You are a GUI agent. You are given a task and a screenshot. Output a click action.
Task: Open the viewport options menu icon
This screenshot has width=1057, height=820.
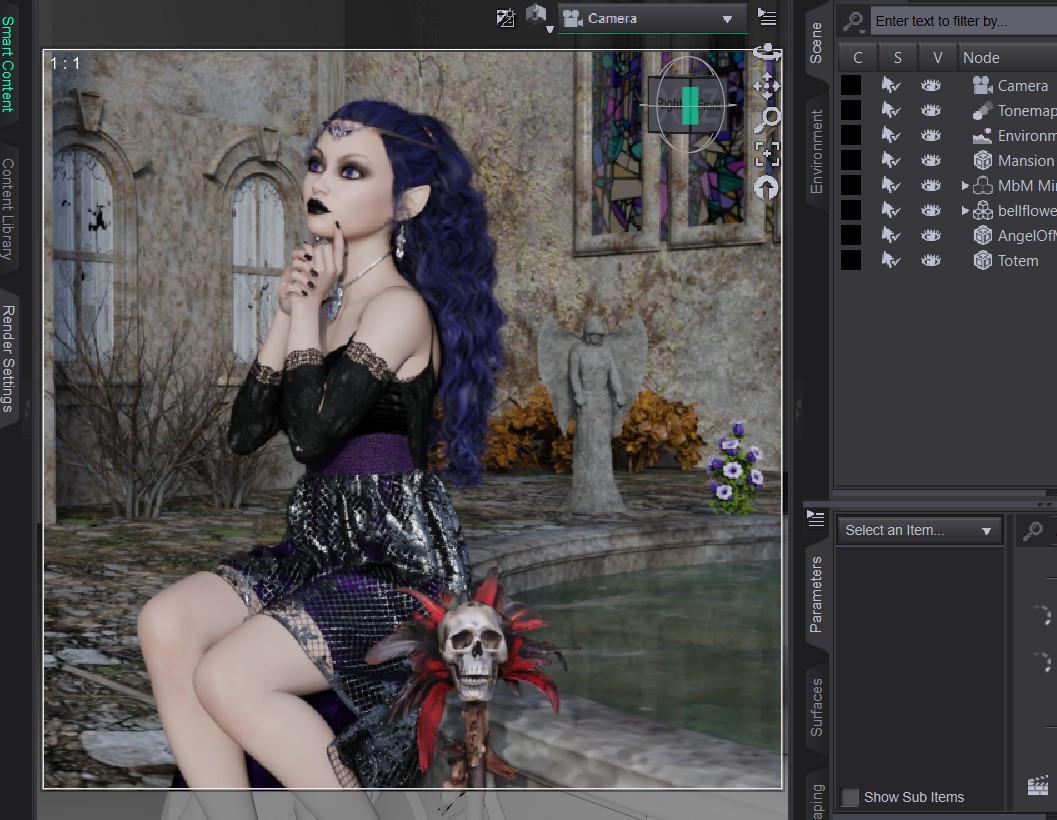(x=767, y=18)
